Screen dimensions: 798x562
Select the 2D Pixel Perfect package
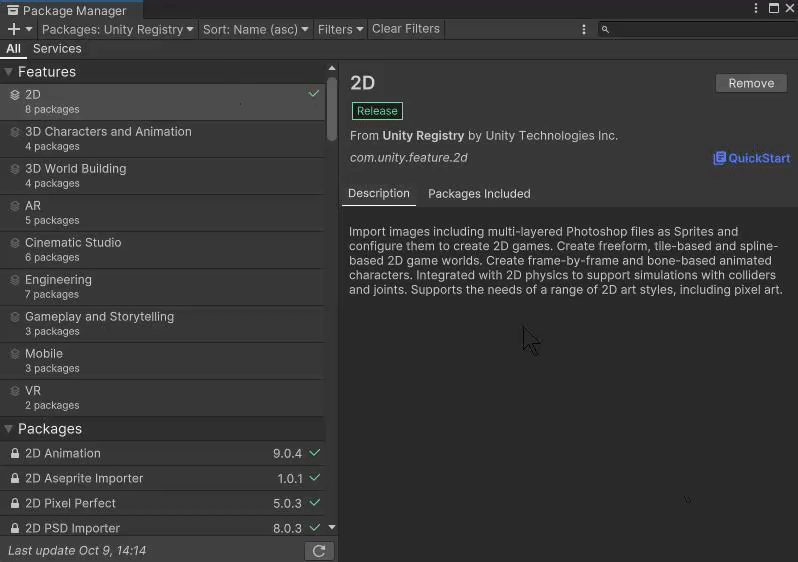point(162,503)
